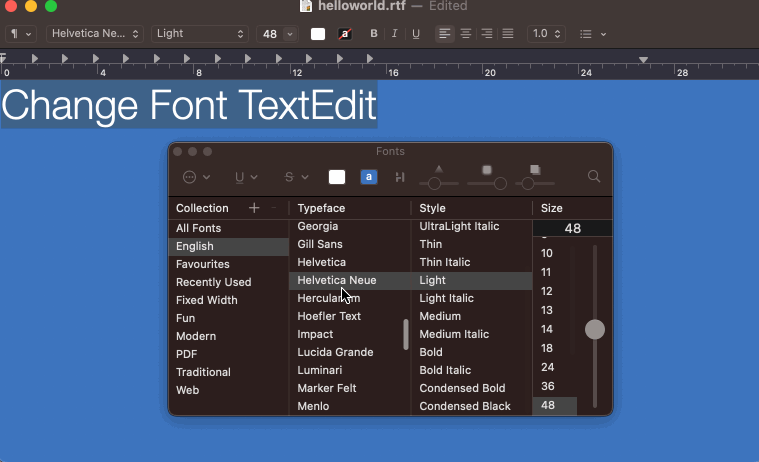Open the list style dropdown arrow
The height and width of the screenshot is (462, 759).
tap(603, 34)
